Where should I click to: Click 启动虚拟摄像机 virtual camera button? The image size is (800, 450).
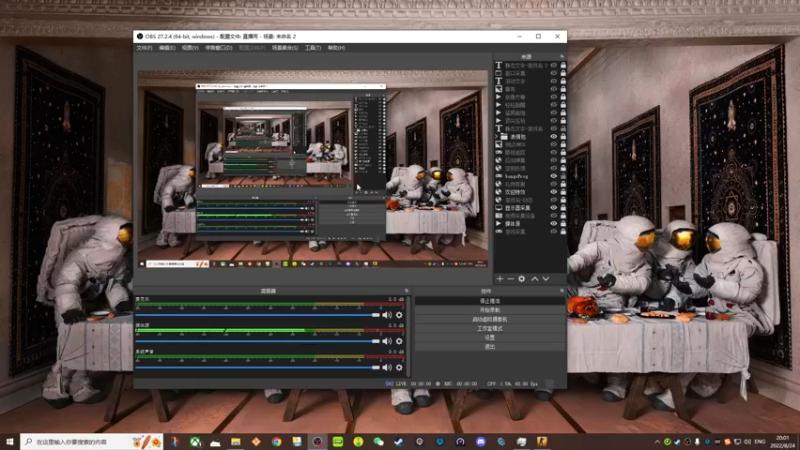tap(490, 319)
